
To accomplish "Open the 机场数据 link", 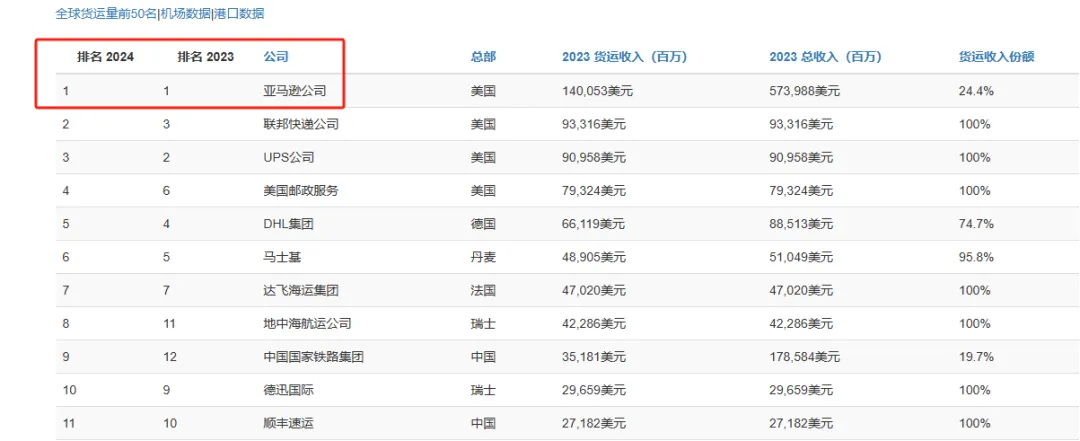I will (x=184, y=14).
